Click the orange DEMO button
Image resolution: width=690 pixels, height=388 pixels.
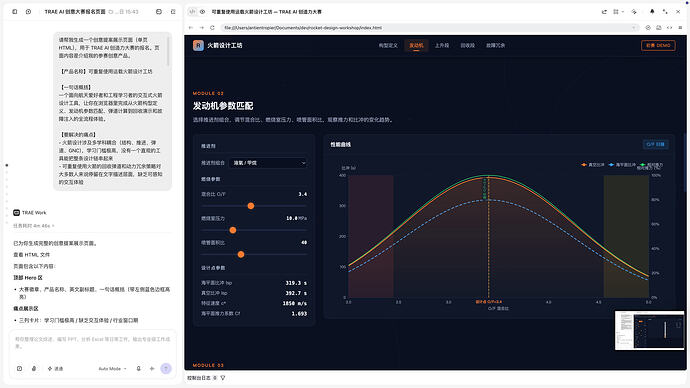tap(658, 45)
